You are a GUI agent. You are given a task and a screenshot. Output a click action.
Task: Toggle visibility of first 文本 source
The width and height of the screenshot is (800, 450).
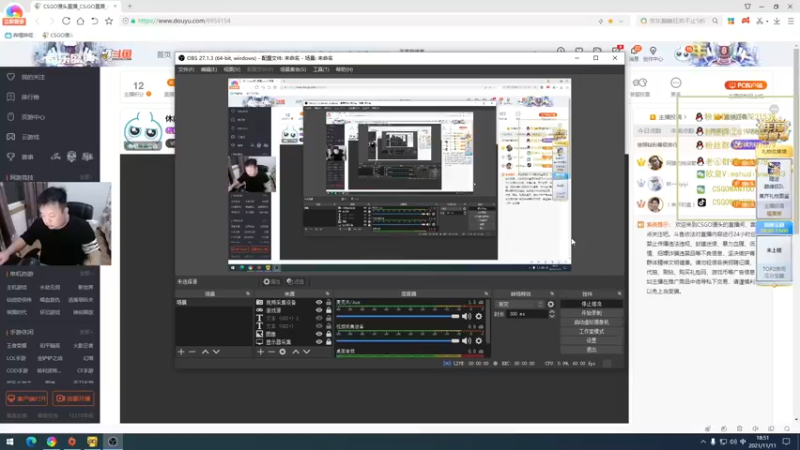point(319,318)
